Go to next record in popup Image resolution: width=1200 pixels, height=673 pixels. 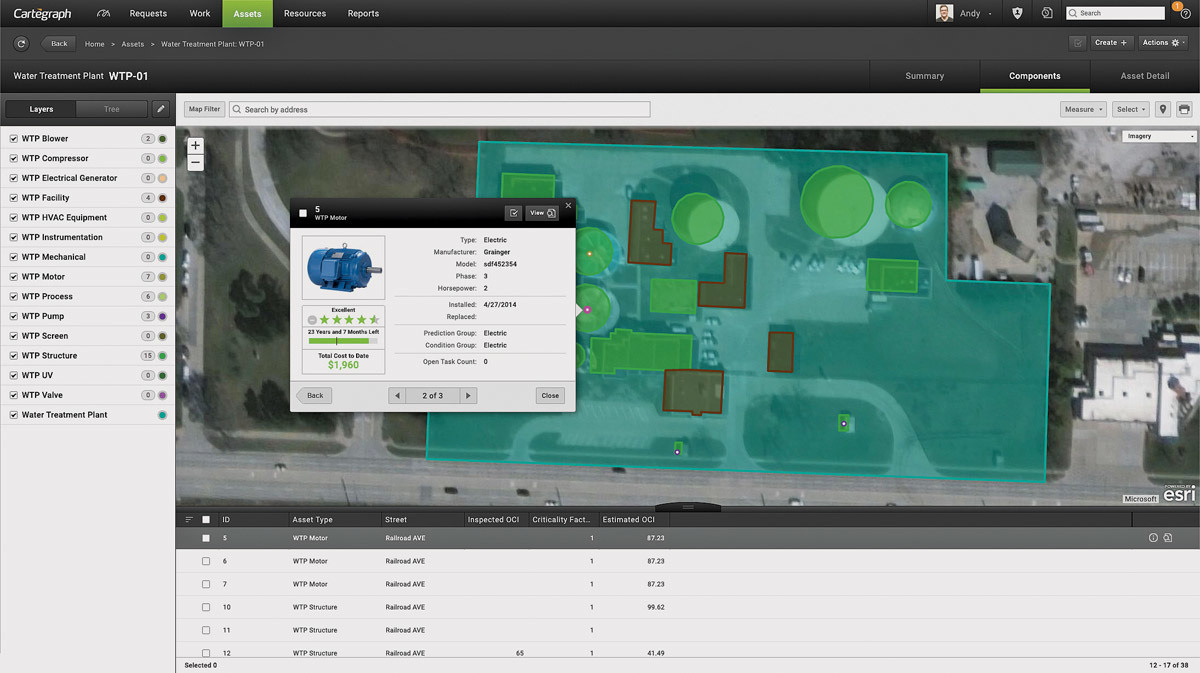(x=468, y=396)
